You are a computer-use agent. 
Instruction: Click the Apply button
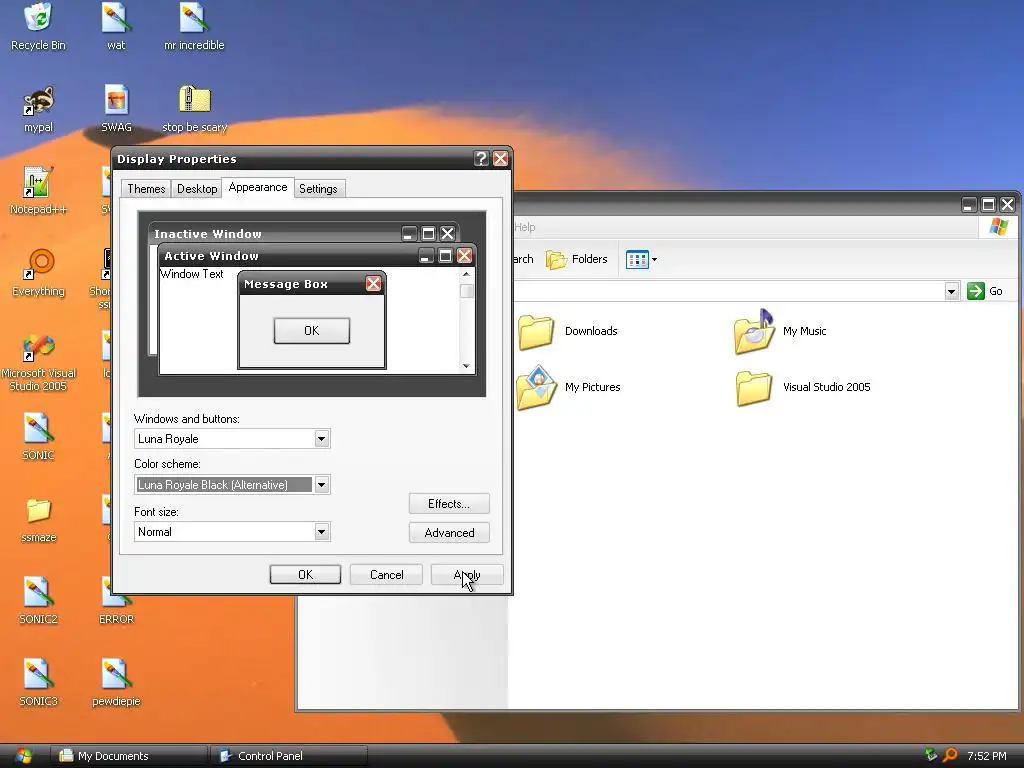click(467, 575)
